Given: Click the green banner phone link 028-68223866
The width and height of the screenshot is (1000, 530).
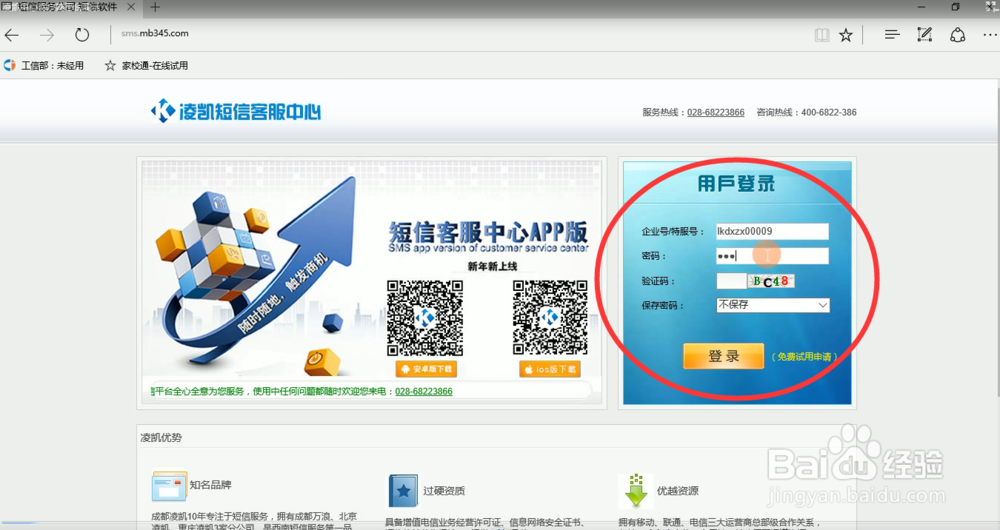Looking at the screenshot, I should [423, 391].
